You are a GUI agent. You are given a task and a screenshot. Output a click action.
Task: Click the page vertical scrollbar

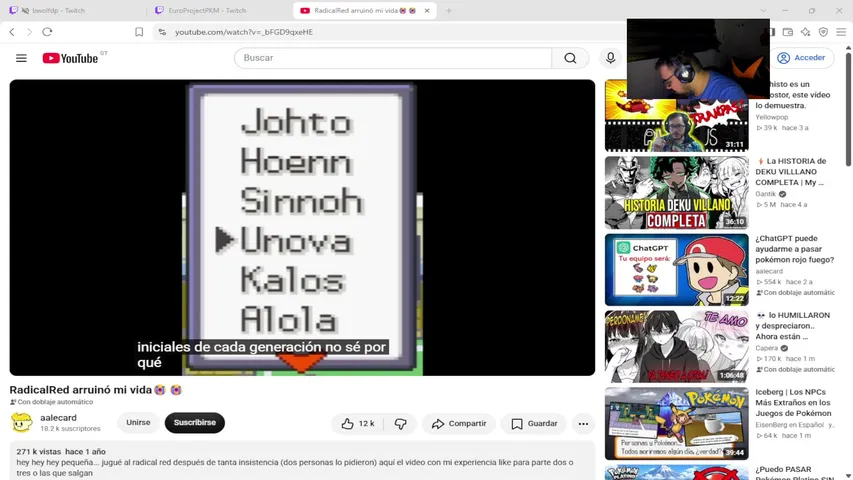click(848, 109)
